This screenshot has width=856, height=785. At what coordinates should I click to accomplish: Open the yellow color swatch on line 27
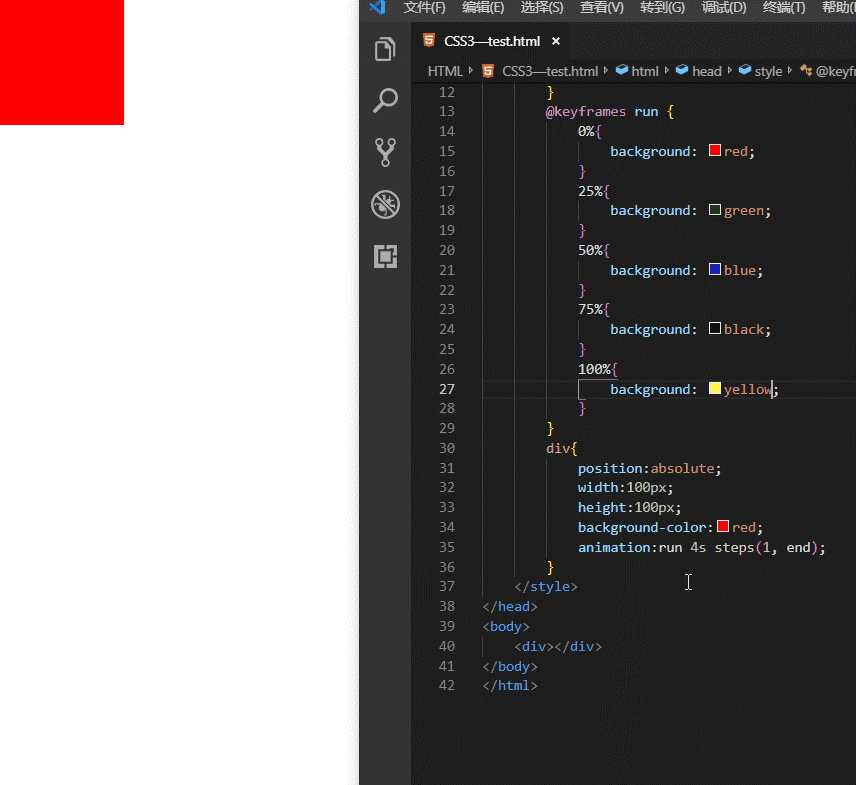[x=714, y=388]
